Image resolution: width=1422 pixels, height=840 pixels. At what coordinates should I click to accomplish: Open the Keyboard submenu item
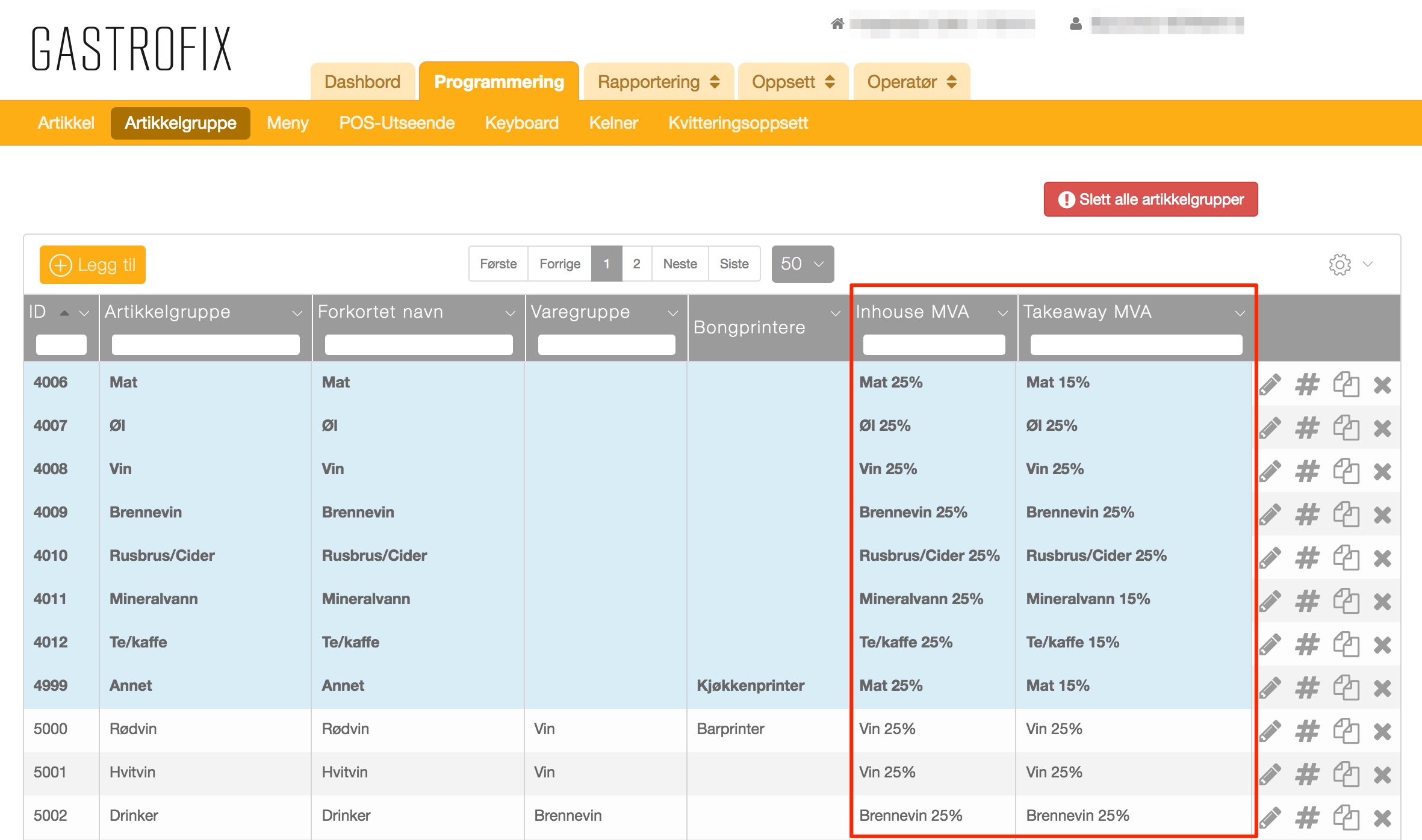tap(522, 123)
